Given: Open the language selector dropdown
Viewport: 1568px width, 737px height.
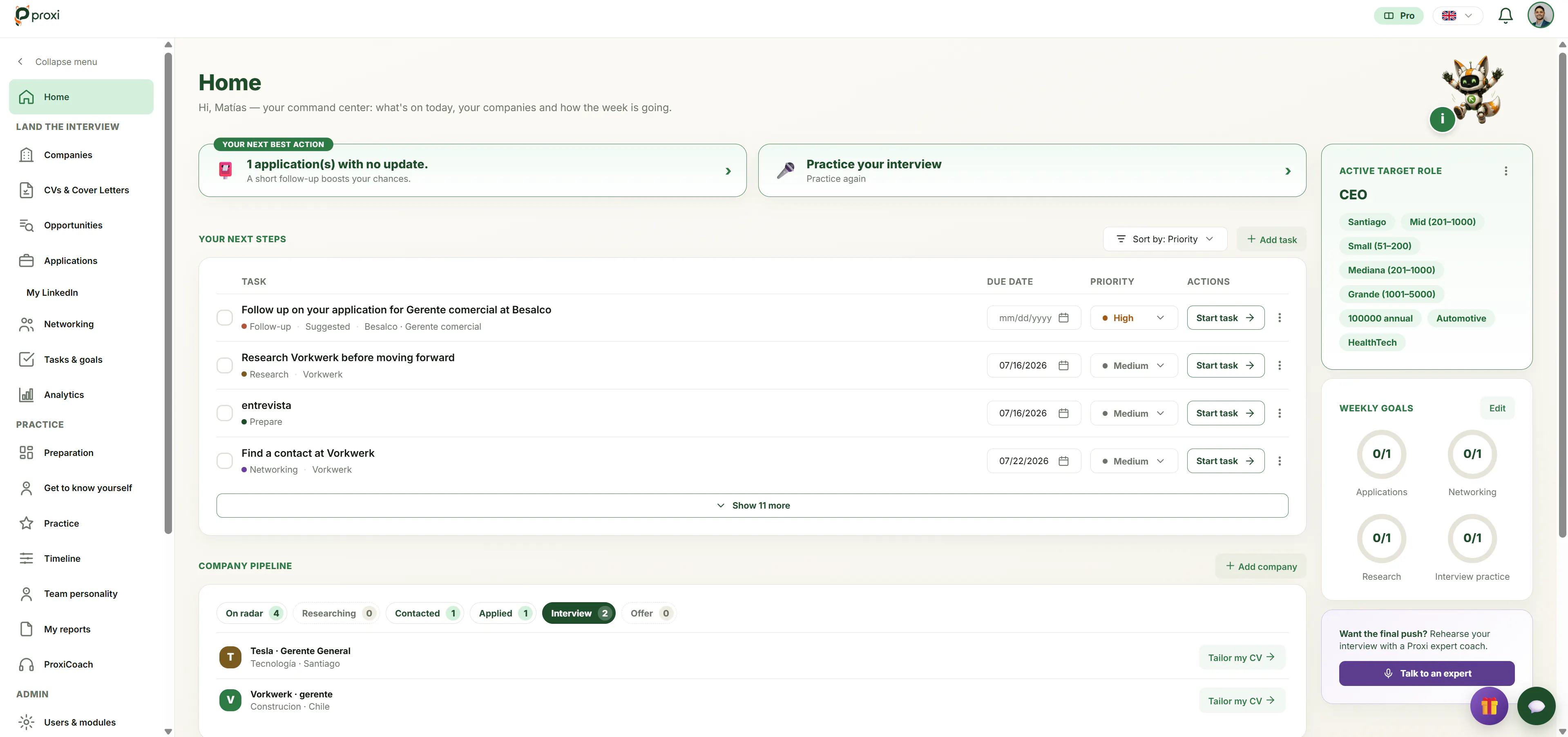Looking at the screenshot, I should [x=1457, y=16].
